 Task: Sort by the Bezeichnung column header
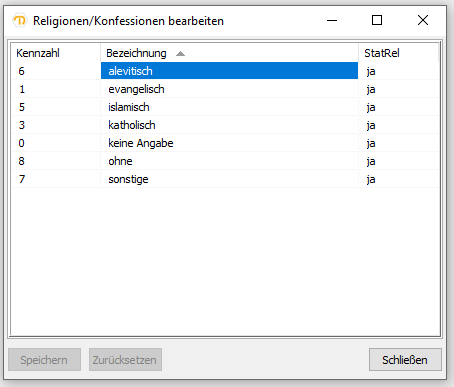point(229,53)
